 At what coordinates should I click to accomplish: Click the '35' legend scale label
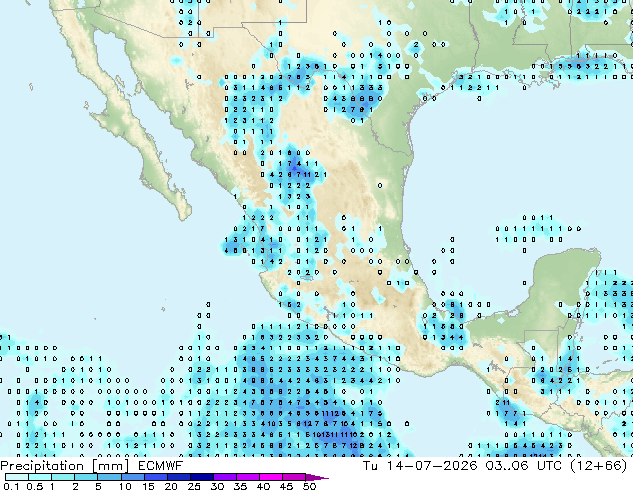coord(240,486)
